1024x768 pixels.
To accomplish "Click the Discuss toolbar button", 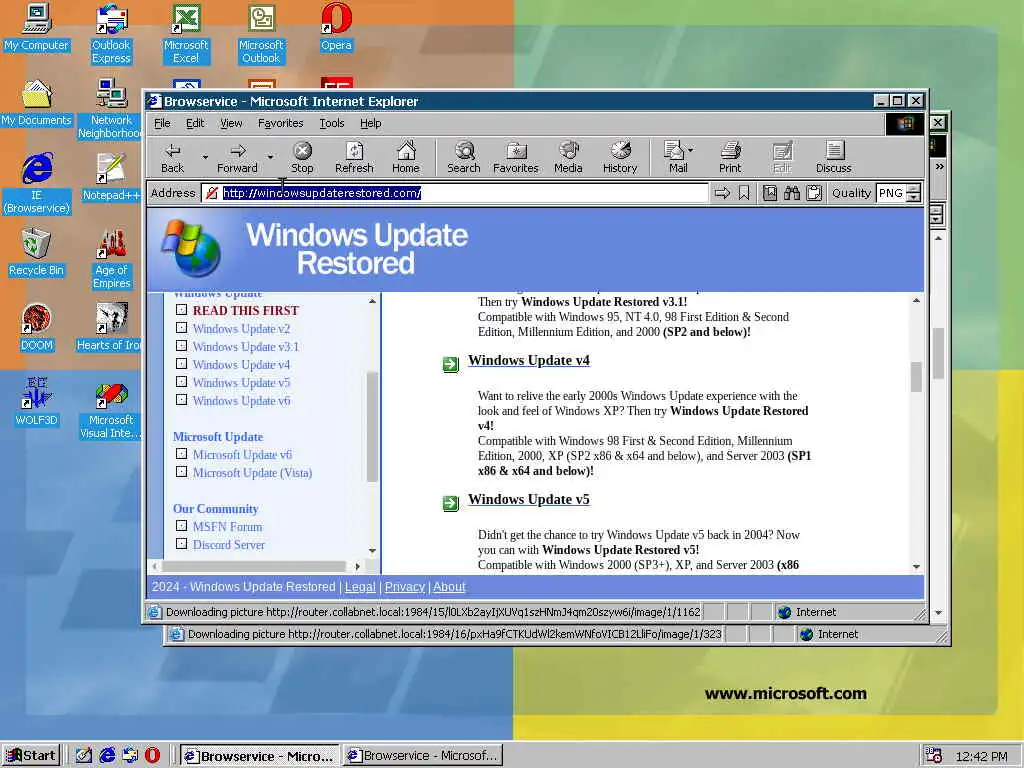I will click(x=834, y=158).
